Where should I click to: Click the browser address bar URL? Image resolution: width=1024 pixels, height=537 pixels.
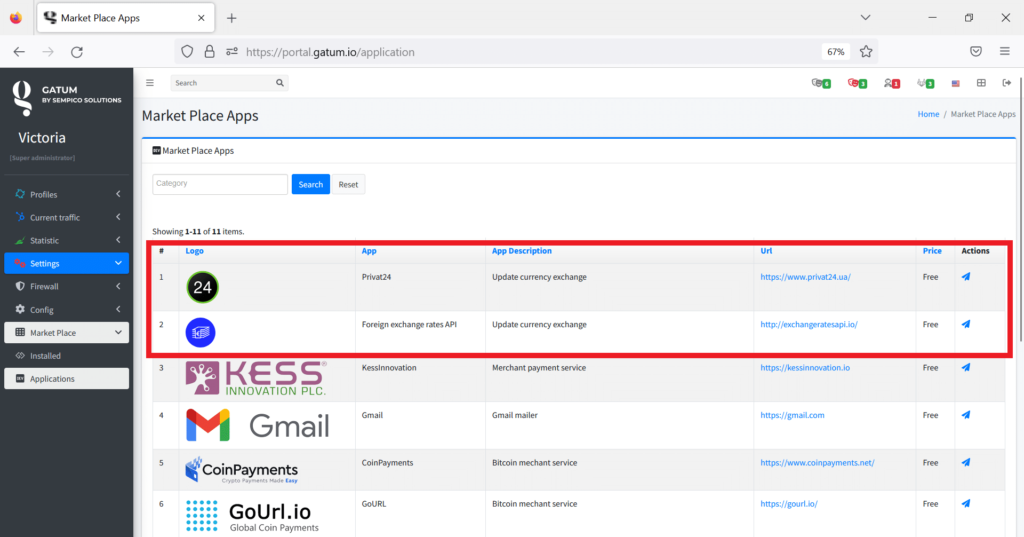(x=330, y=52)
